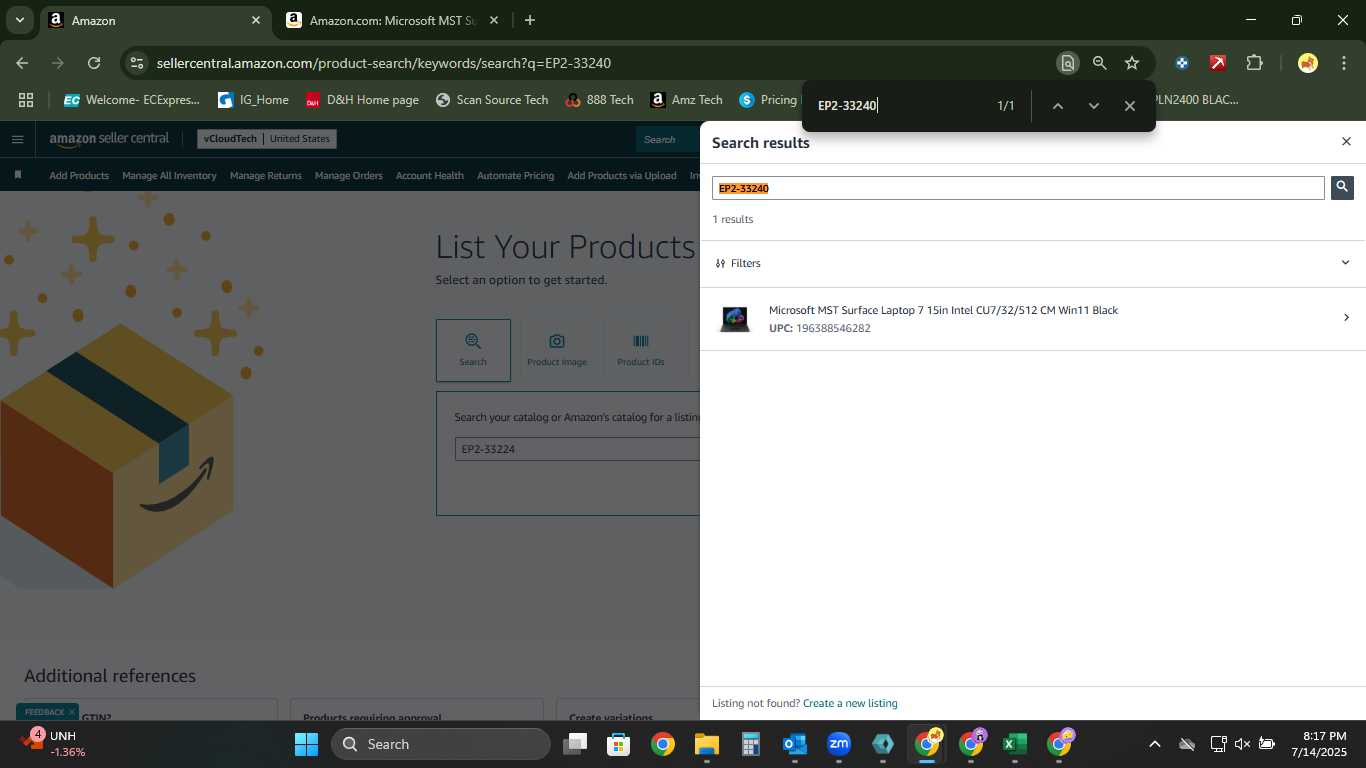The image size is (1366, 768).
Task: Open a new browser tab
Action: point(530,20)
